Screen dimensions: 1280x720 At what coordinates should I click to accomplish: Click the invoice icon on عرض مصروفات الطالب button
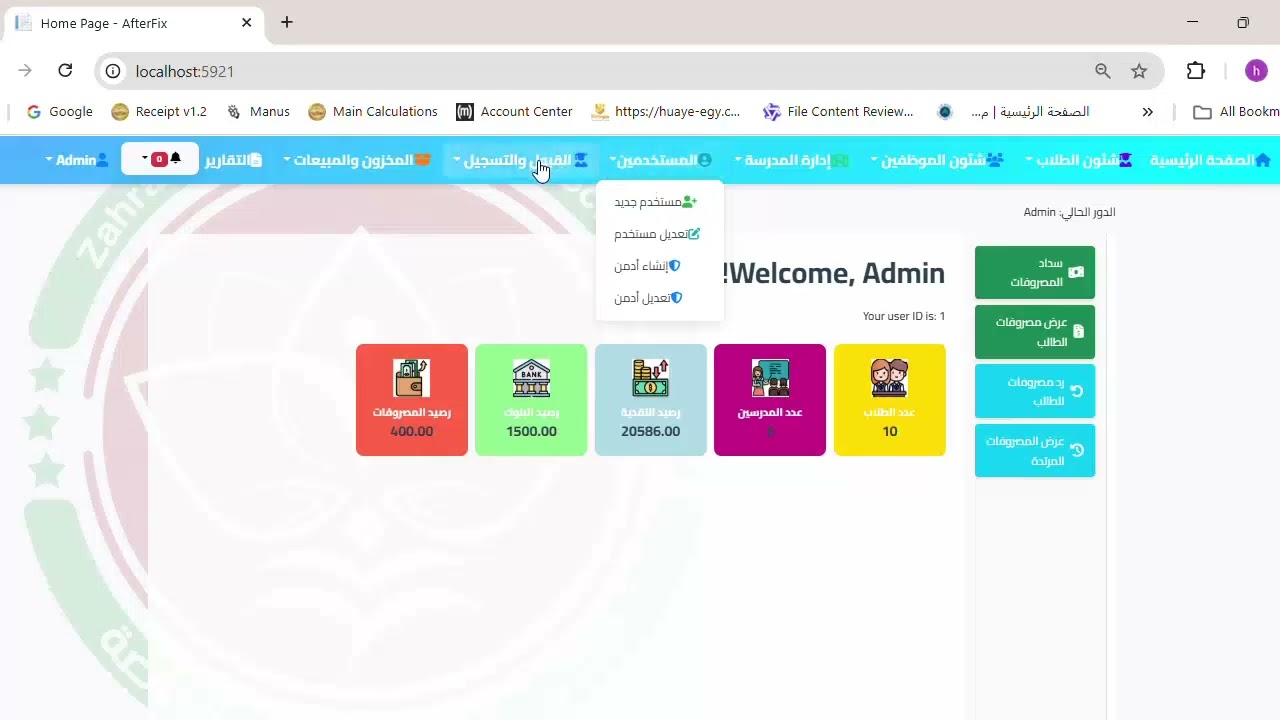(x=1078, y=332)
